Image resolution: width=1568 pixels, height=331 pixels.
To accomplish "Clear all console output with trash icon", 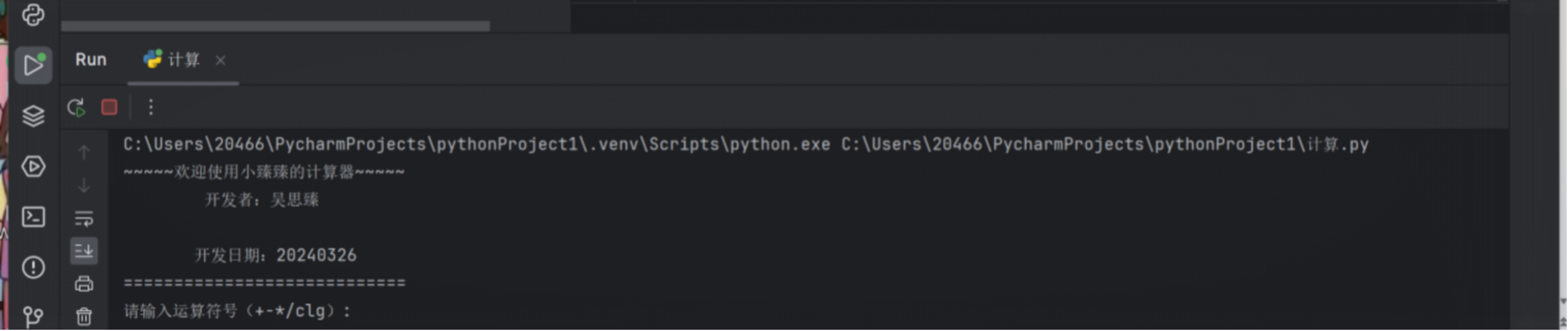I will click(83, 317).
